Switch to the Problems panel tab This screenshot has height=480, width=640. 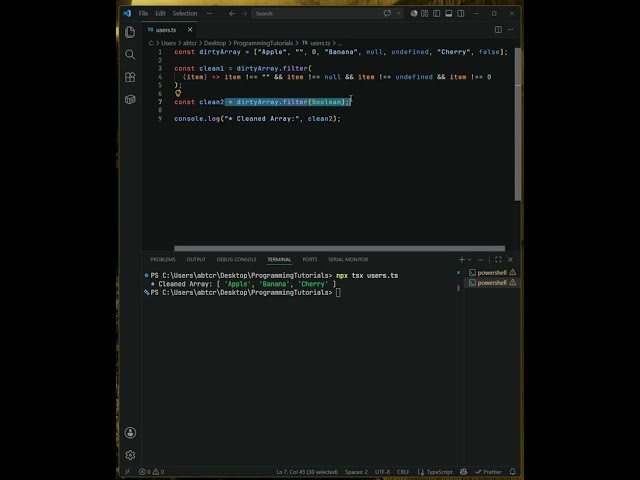point(162,260)
